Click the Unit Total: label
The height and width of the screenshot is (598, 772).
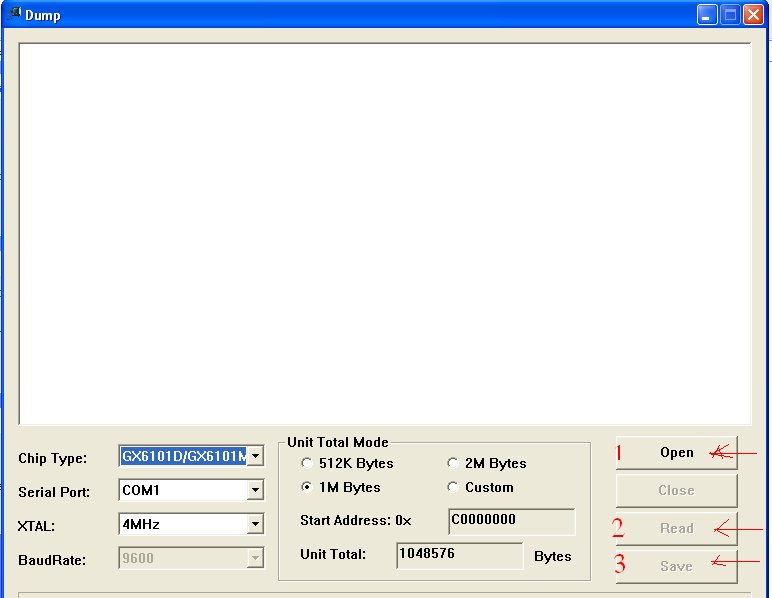(333, 554)
